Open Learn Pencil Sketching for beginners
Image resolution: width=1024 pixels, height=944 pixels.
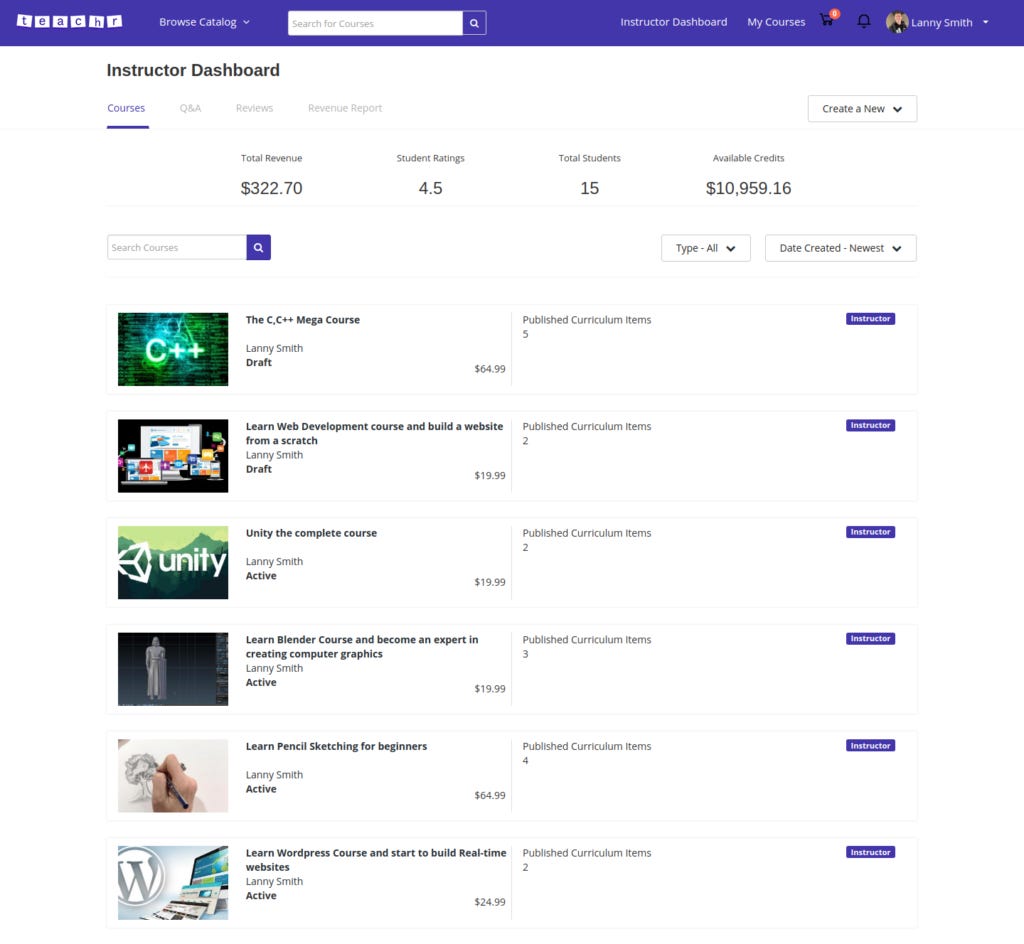tap(336, 746)
